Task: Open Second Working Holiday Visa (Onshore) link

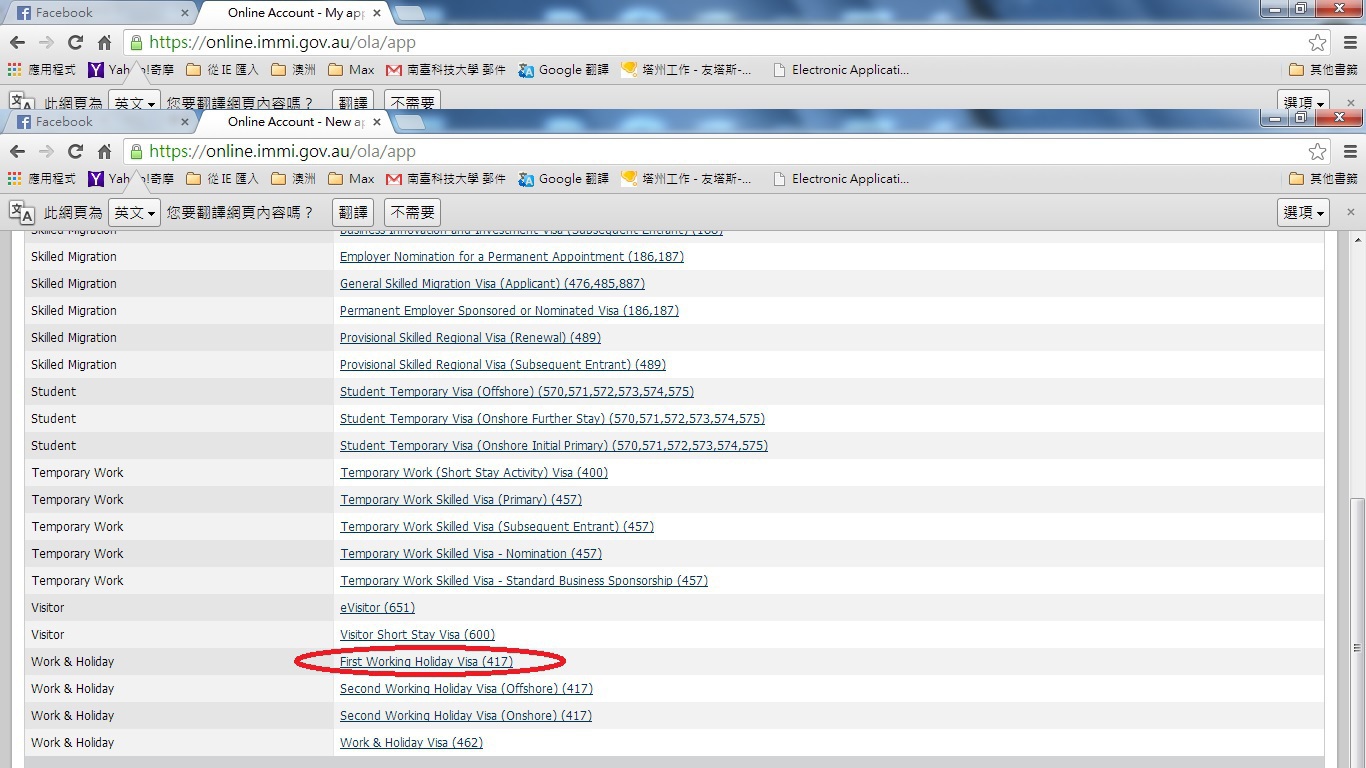Action: tap(466, 716)
